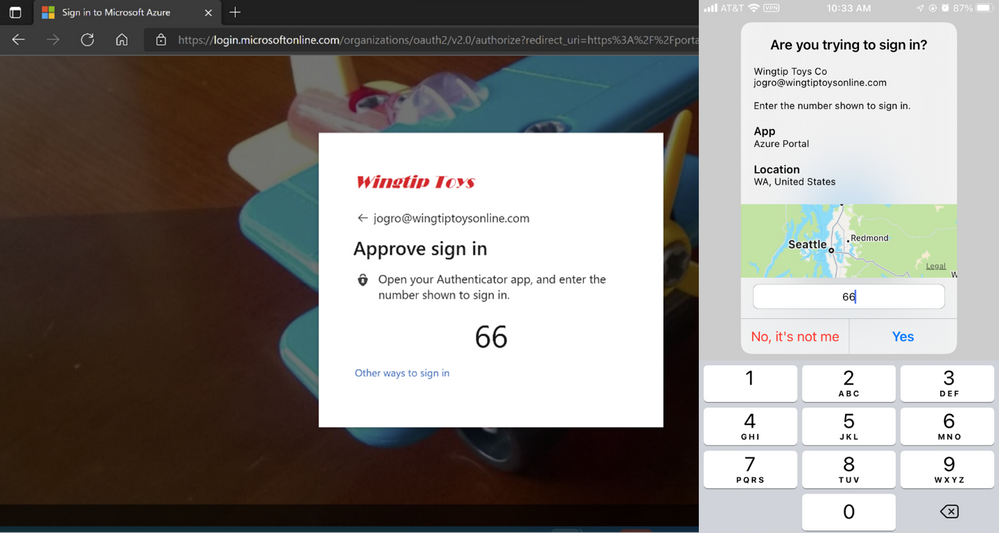999x533 pixels.
Task: Click the Approve sign in heading
Action: click(420, 249)
